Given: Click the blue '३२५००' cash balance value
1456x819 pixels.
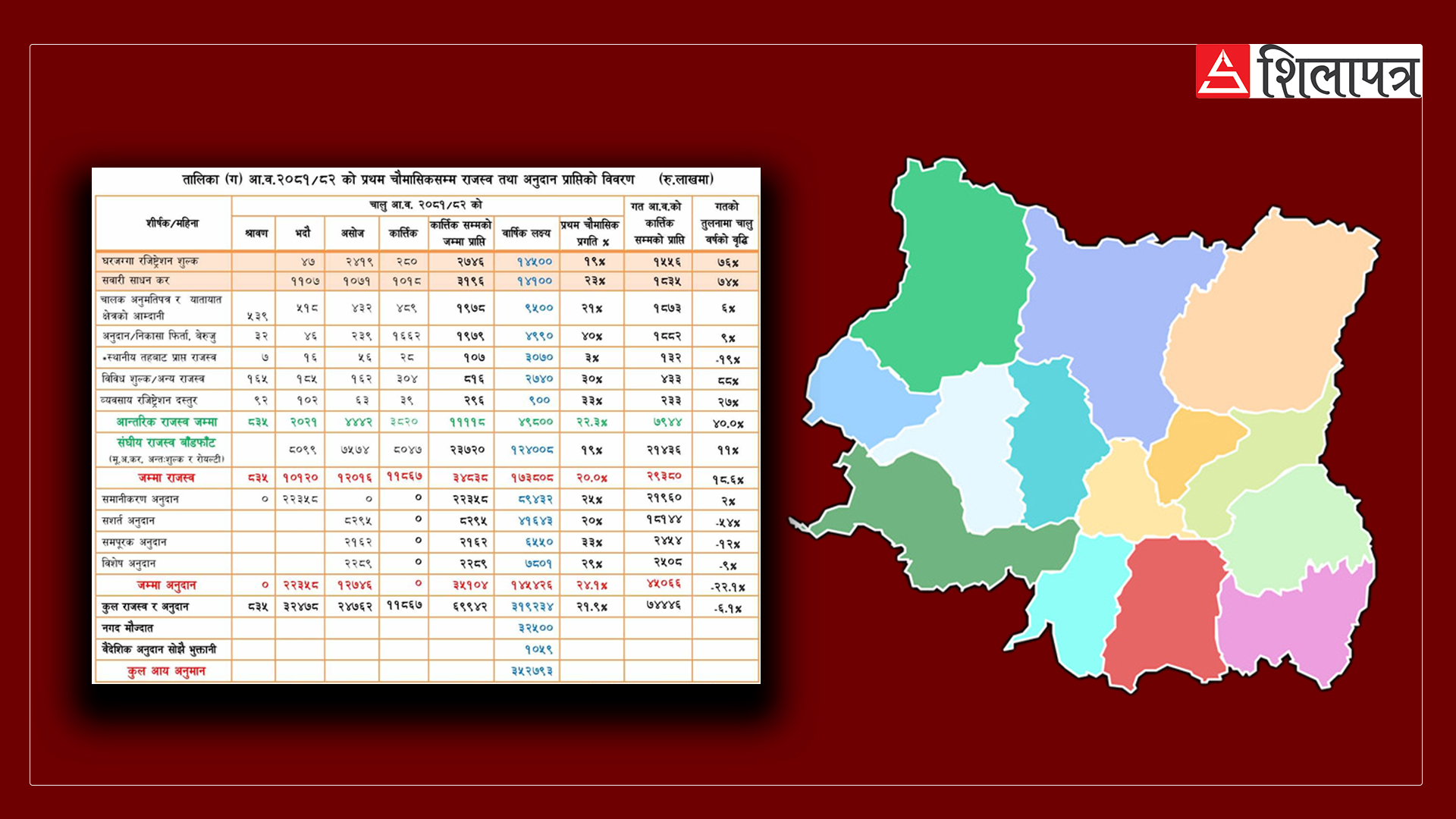Looking at the screenshot, I should (535, 628).
